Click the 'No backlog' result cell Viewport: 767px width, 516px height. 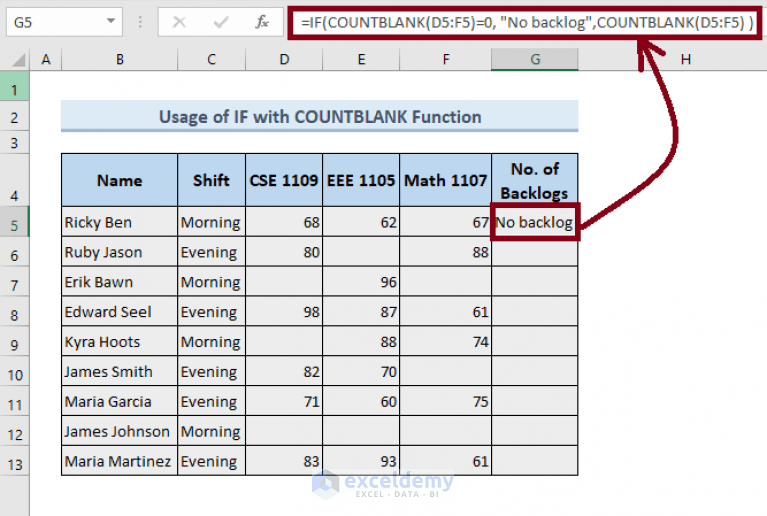(535, 222)
